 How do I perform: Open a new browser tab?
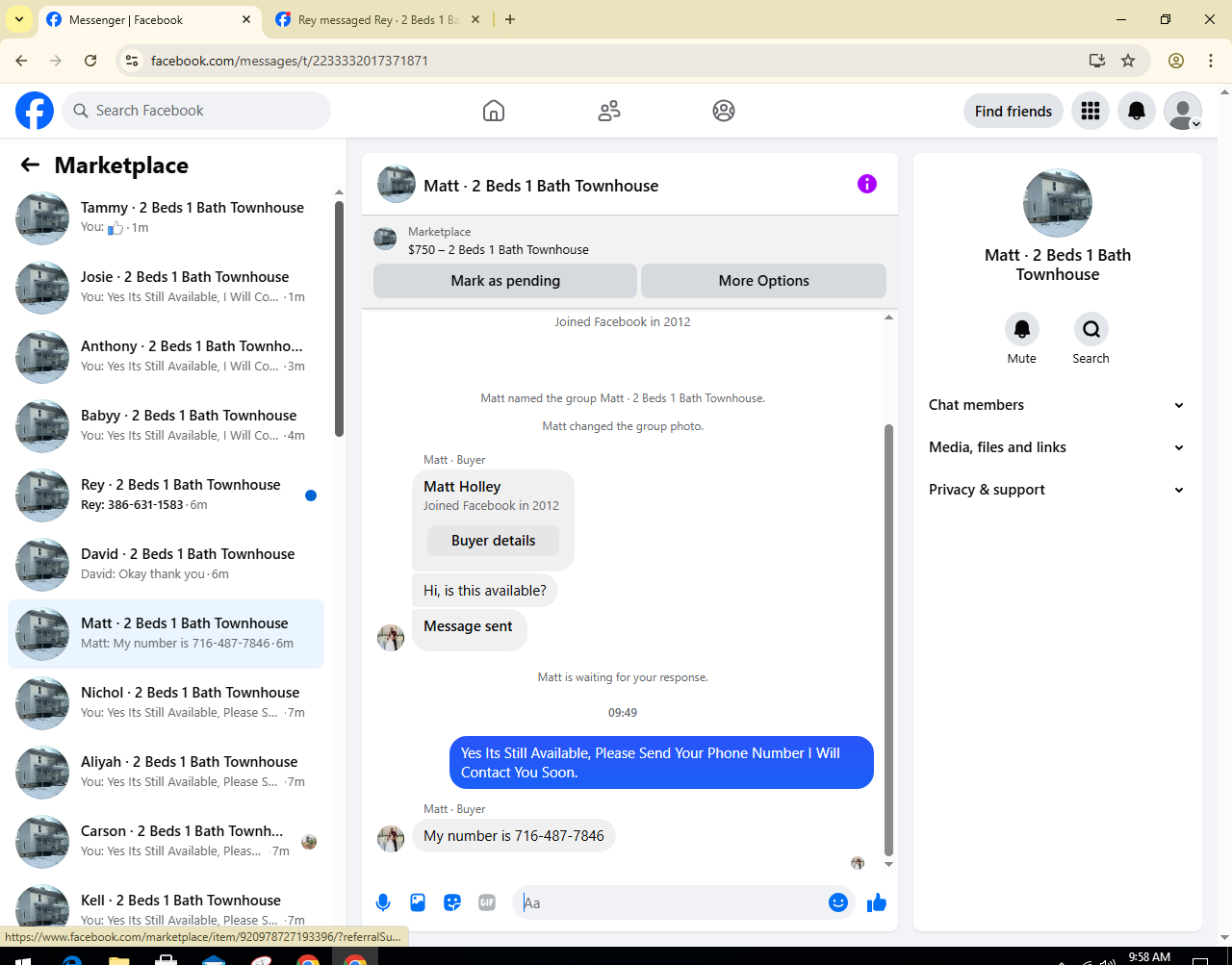510,19
